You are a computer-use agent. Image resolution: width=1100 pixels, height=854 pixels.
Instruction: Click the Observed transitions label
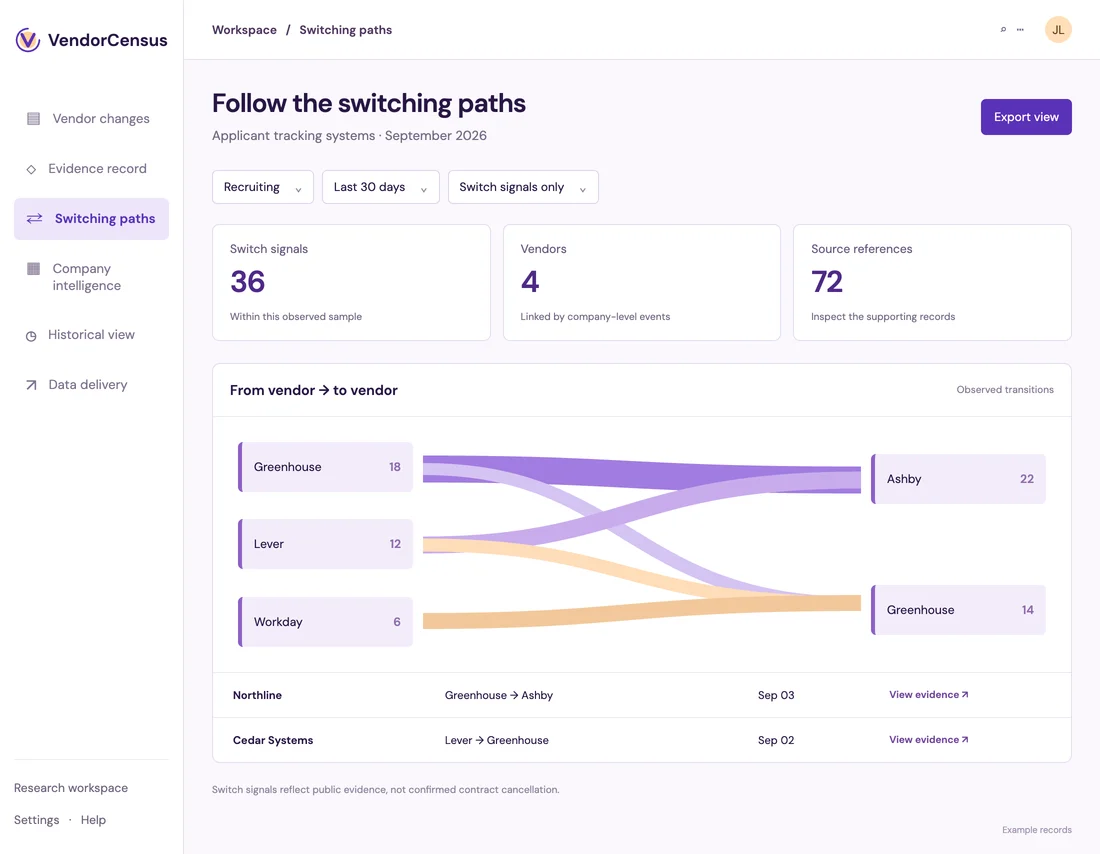click(x=1005, y=389)
